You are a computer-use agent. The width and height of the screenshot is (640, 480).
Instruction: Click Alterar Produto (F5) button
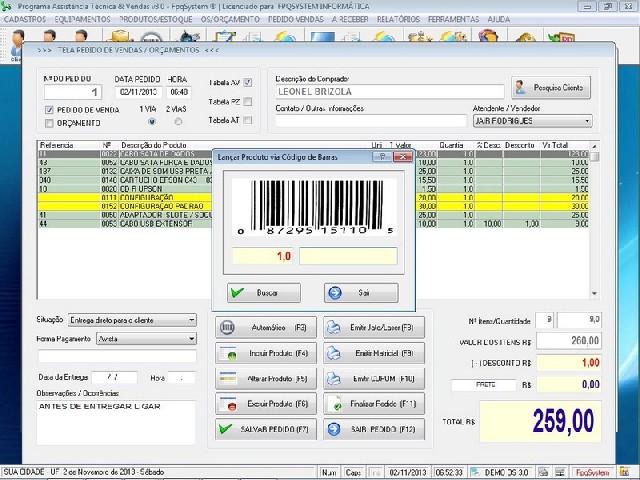[x=265, y=380]
